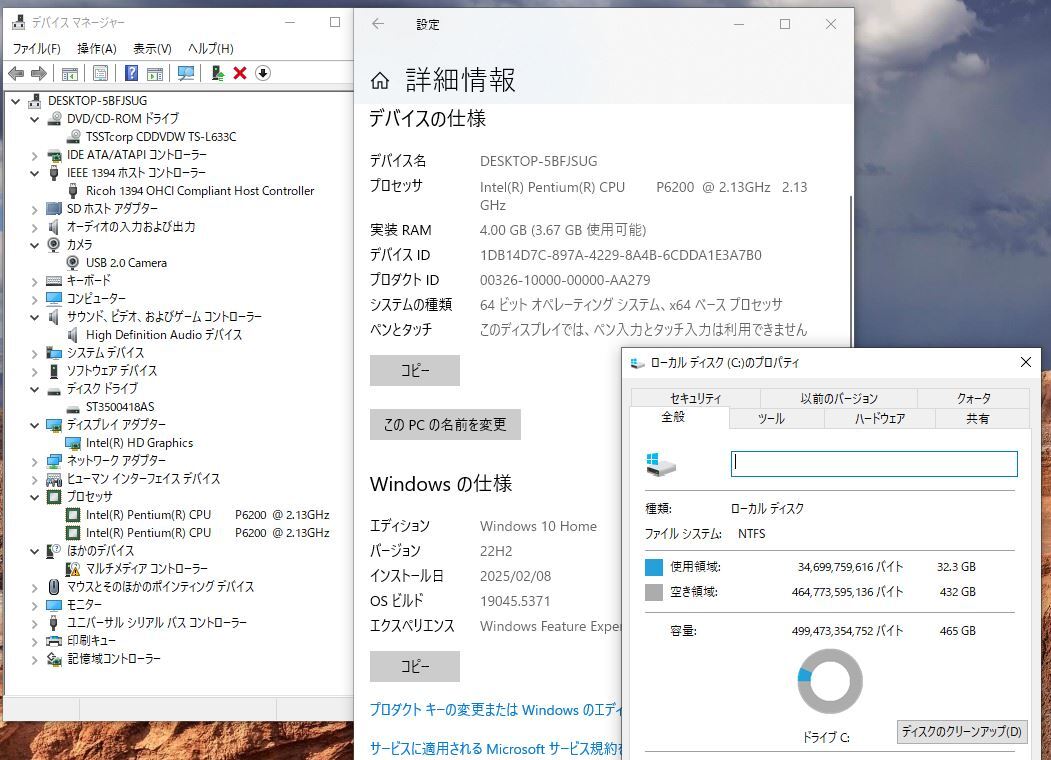The width and height of the screenshot is (1051, 760).
Task: Select Ricoh 1394 OHCI Compliant Host Controller
Action: (x=200, y=191)
